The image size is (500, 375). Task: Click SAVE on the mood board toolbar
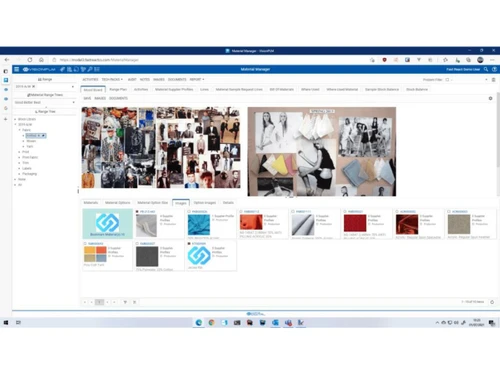tap(87, 98)
